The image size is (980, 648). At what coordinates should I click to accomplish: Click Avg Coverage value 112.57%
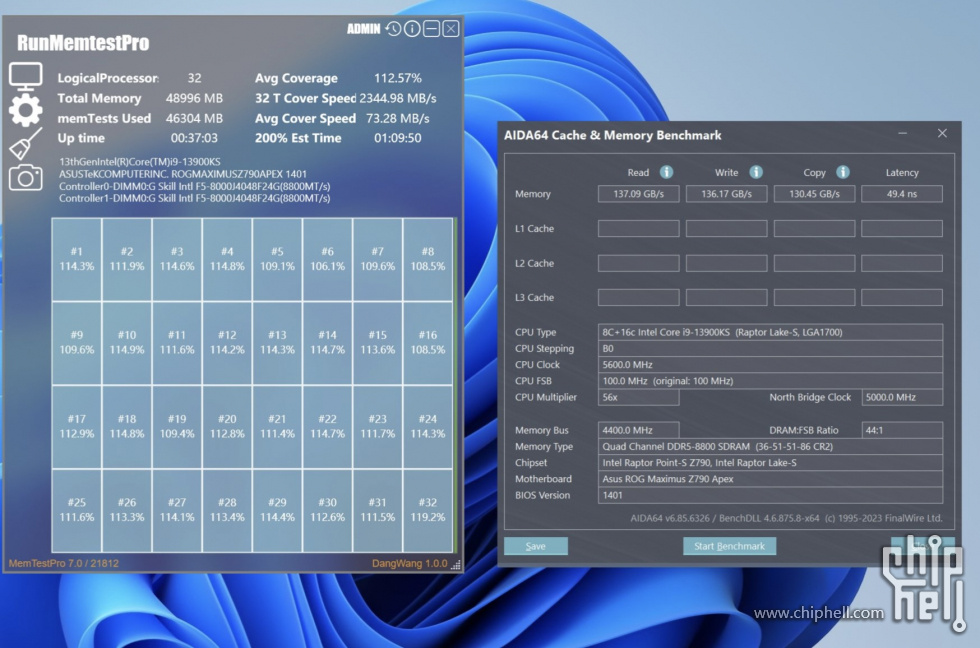(398, 78)
